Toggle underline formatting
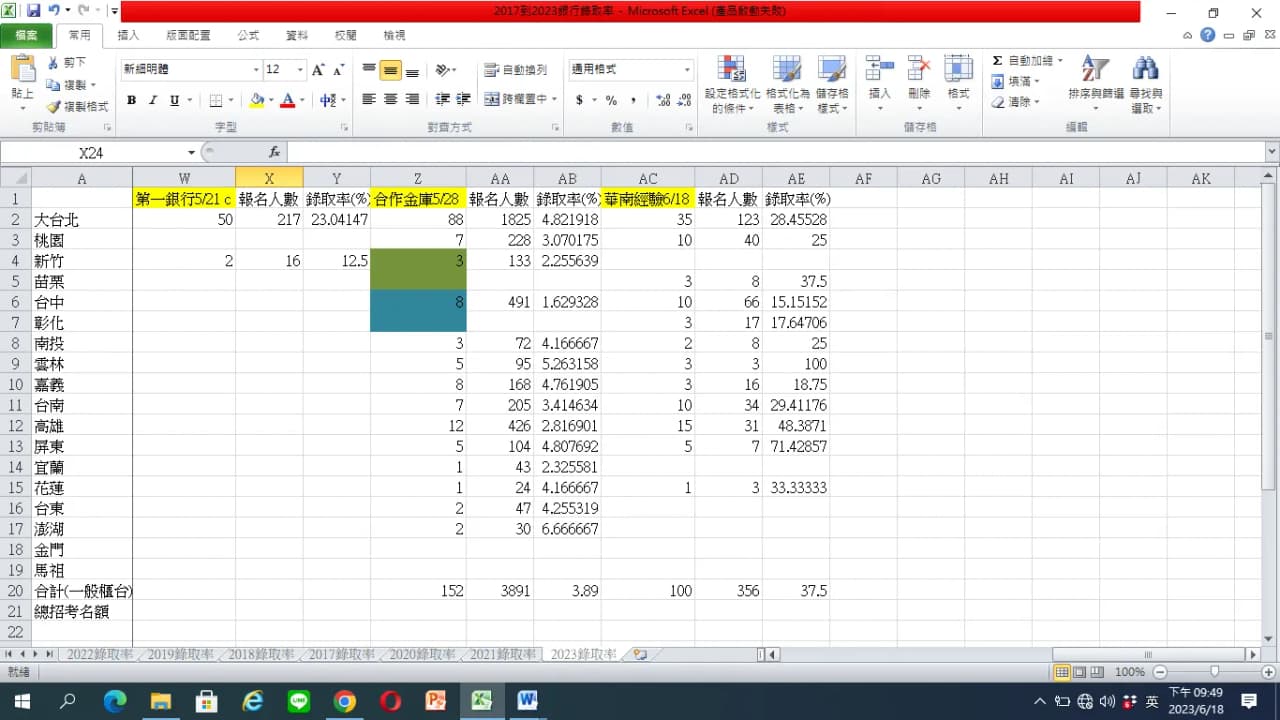Viewport: 1280px width, 720px height. [x=175, y=100]
